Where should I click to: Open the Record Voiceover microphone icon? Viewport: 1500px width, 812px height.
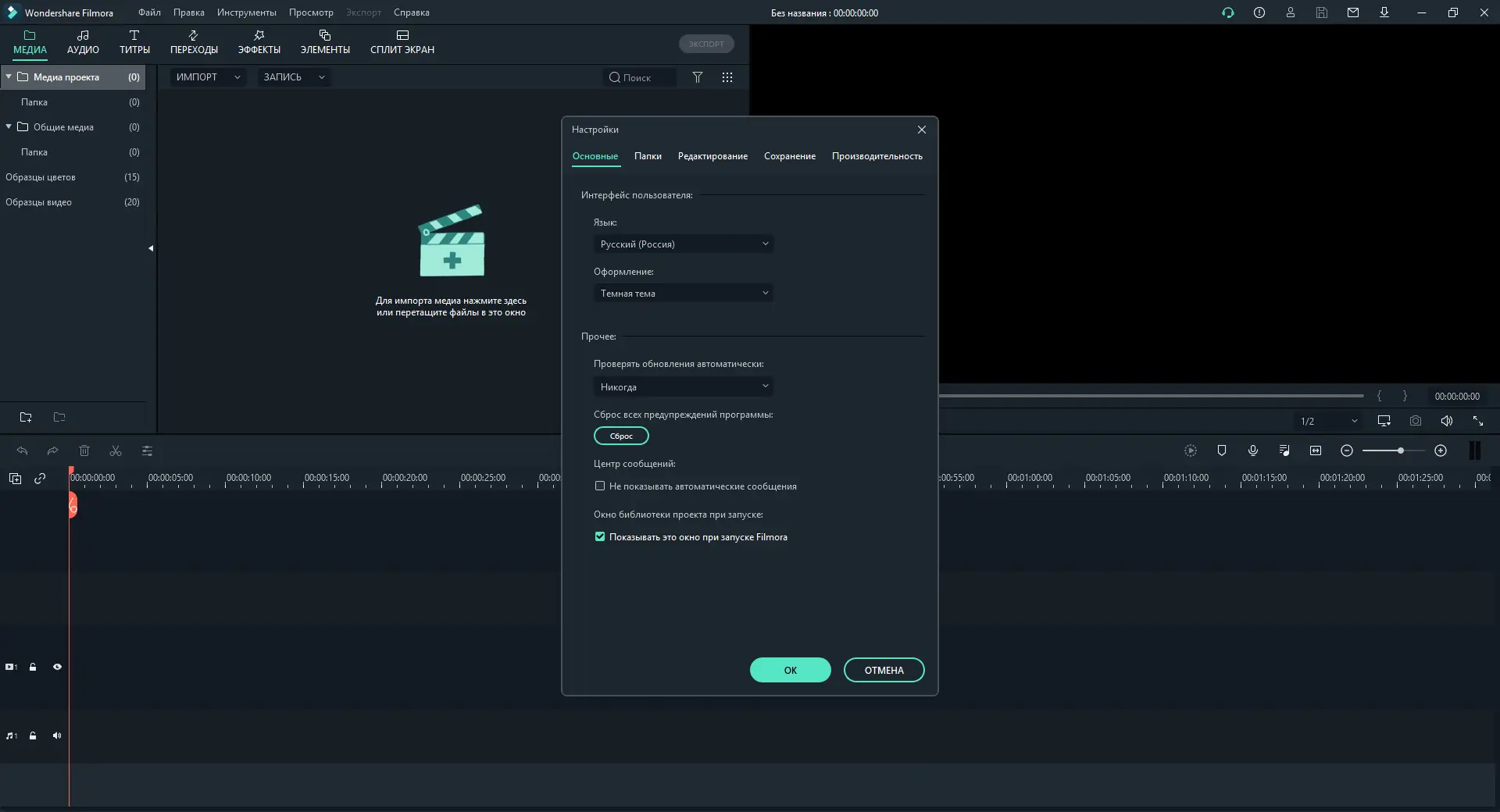click(x=1253, y=451)
